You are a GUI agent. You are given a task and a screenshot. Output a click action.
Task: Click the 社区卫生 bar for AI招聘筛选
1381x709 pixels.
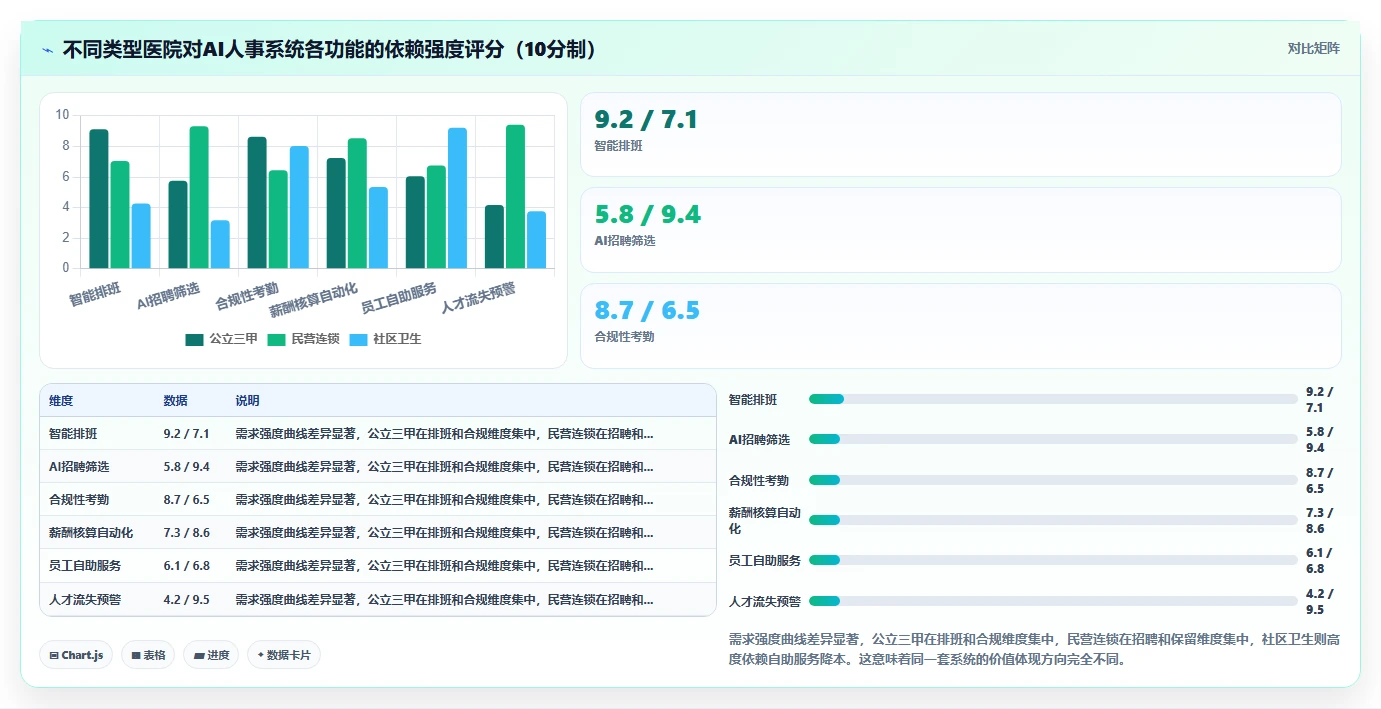[220, 244]
